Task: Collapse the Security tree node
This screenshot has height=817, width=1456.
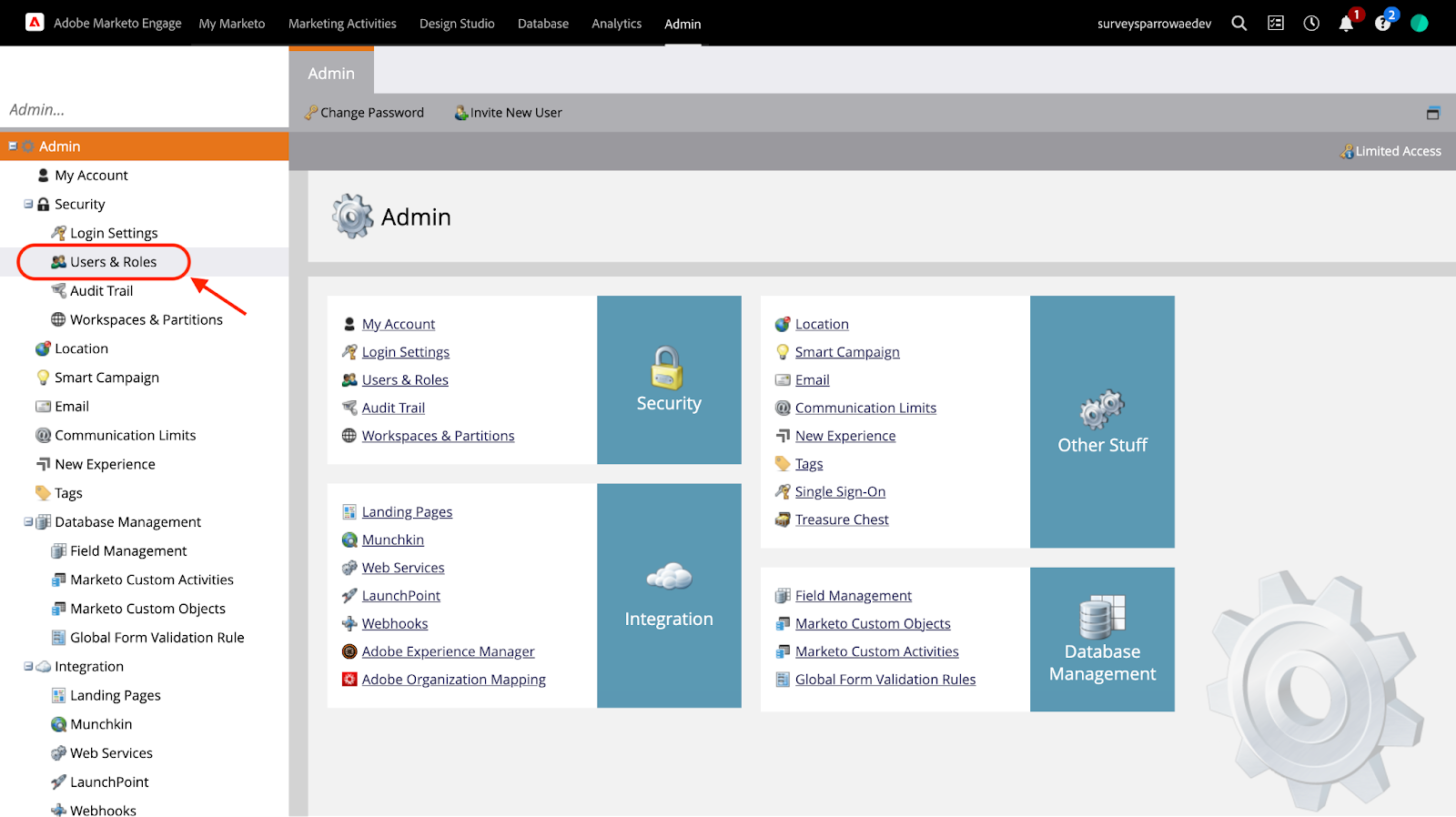Action: click(x=28, y=204)
